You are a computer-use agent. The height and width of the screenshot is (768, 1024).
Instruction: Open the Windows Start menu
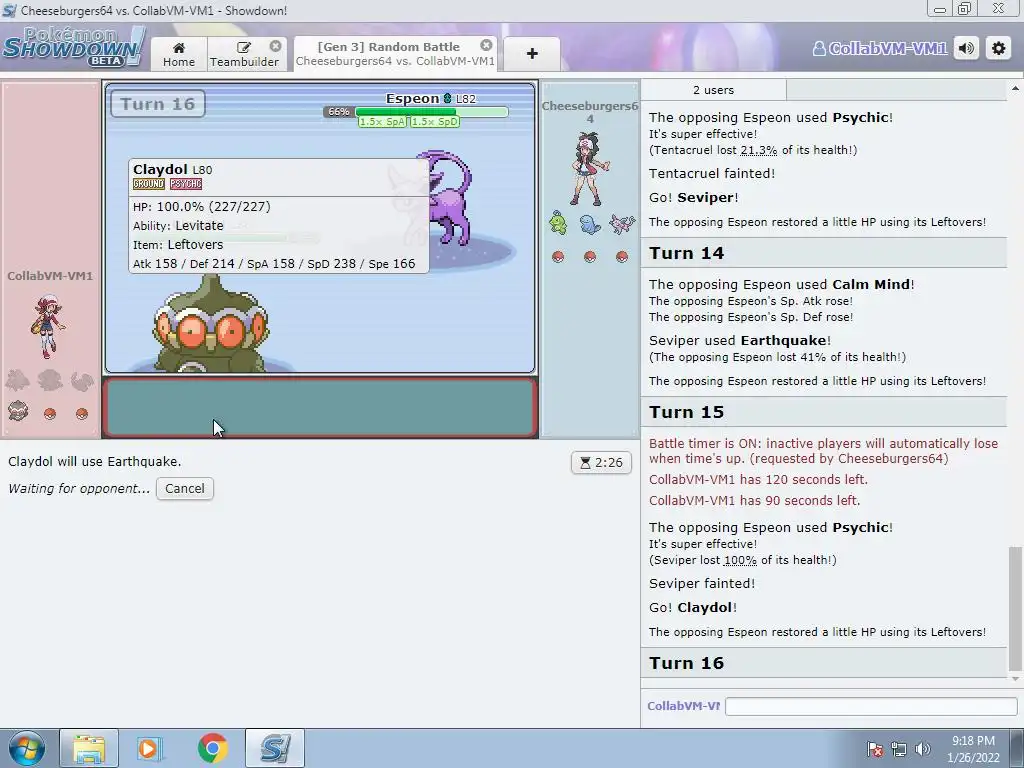click(26, 748)
